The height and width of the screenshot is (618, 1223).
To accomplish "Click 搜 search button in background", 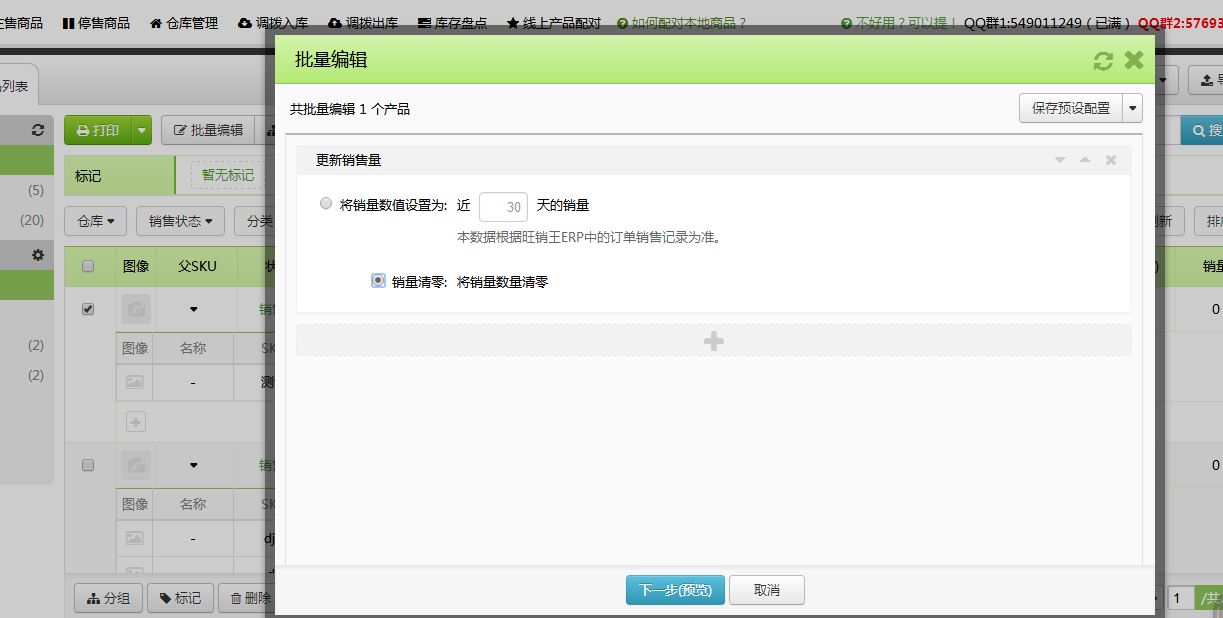I will (1202, 130).
